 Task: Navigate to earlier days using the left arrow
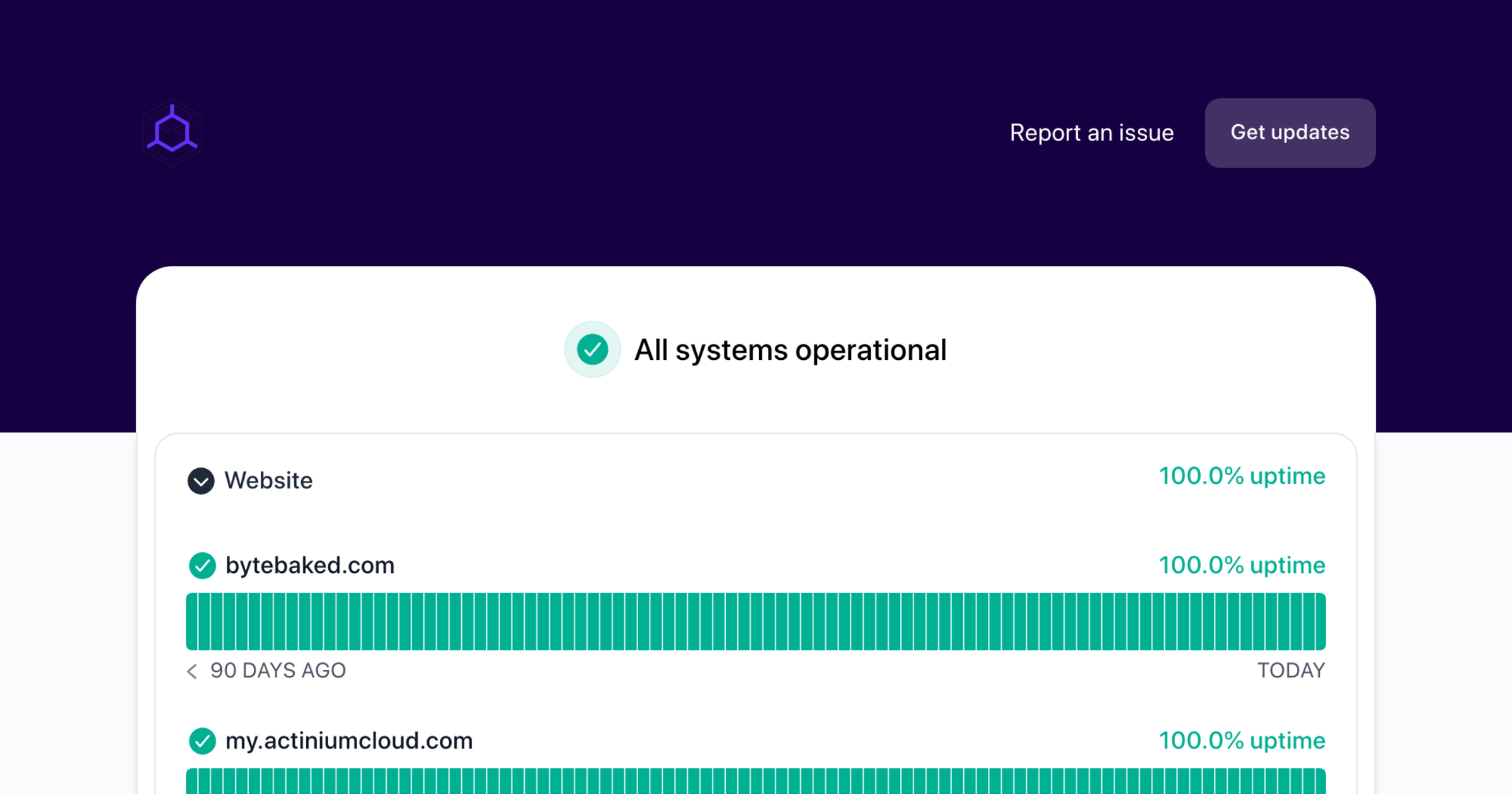[192, 672]
